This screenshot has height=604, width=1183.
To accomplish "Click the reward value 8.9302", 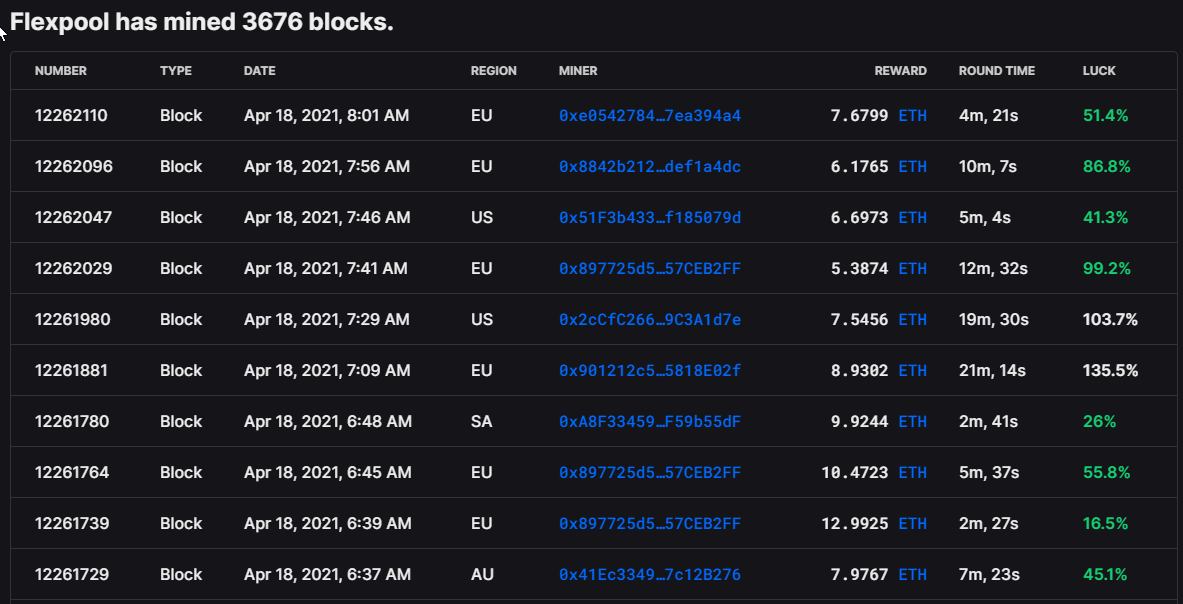I will (859, 370).
